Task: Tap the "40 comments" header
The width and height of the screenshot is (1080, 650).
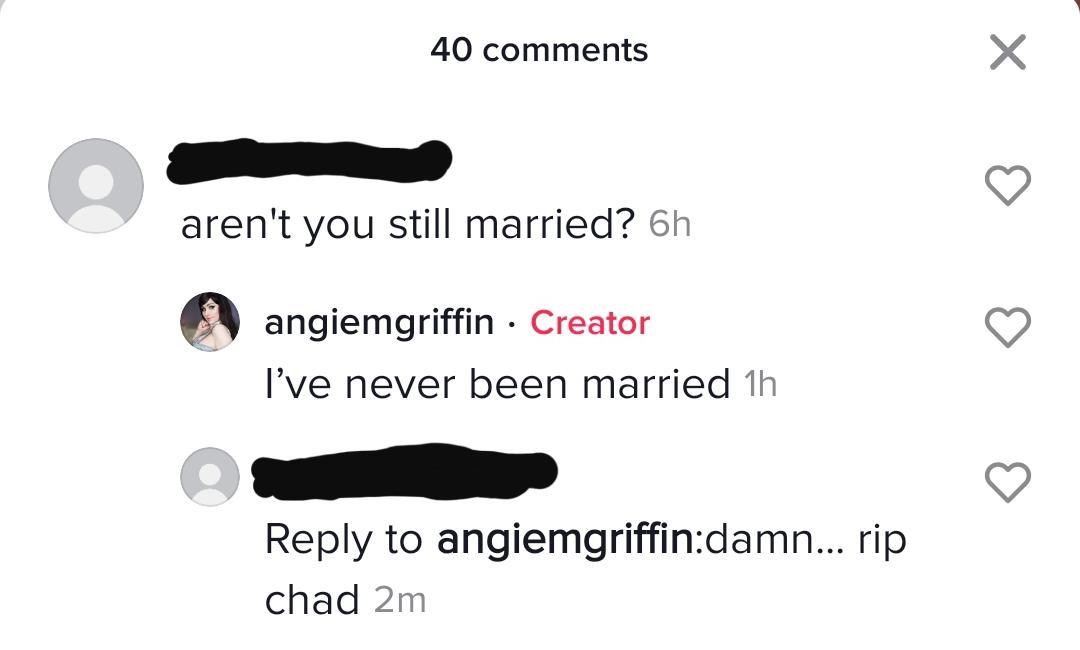Action: 539,50
